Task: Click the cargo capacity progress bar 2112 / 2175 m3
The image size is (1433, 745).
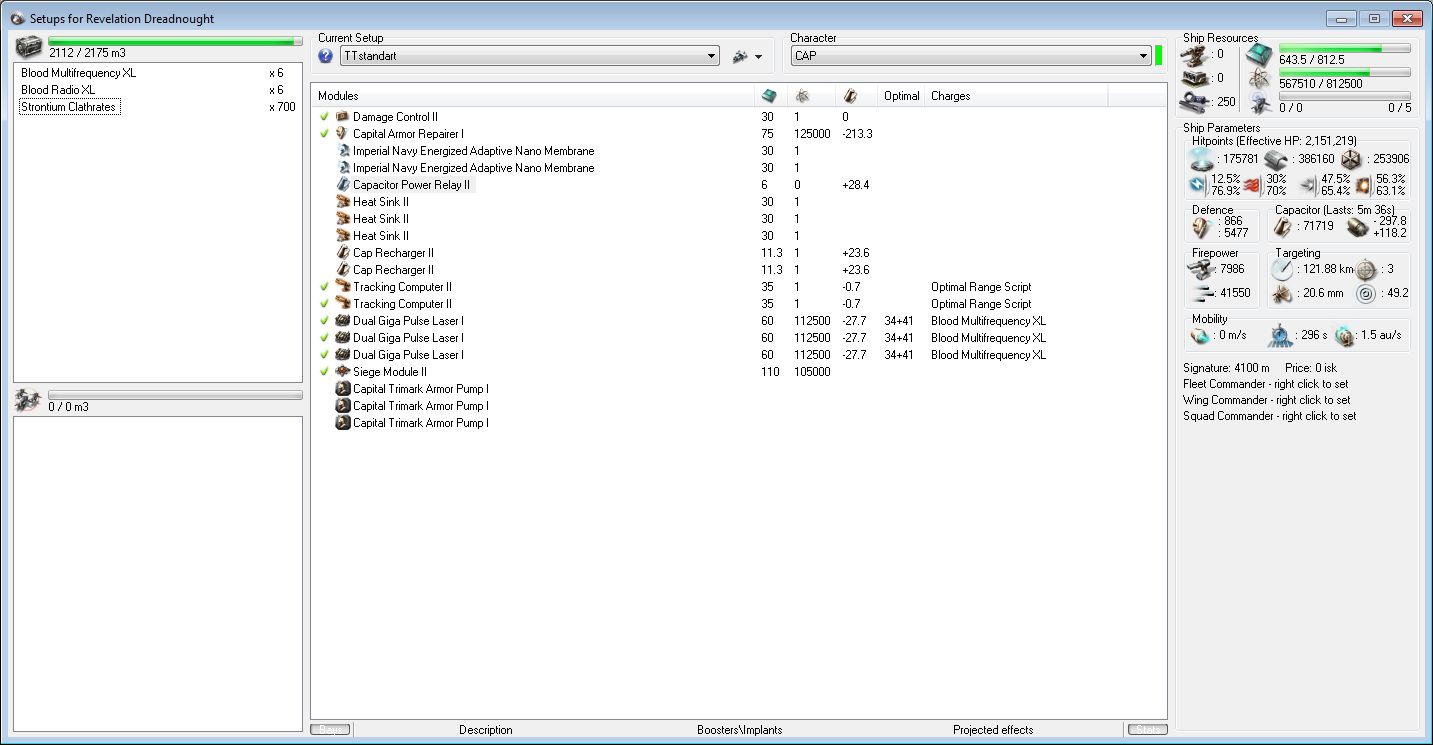Action: point(175,42)
